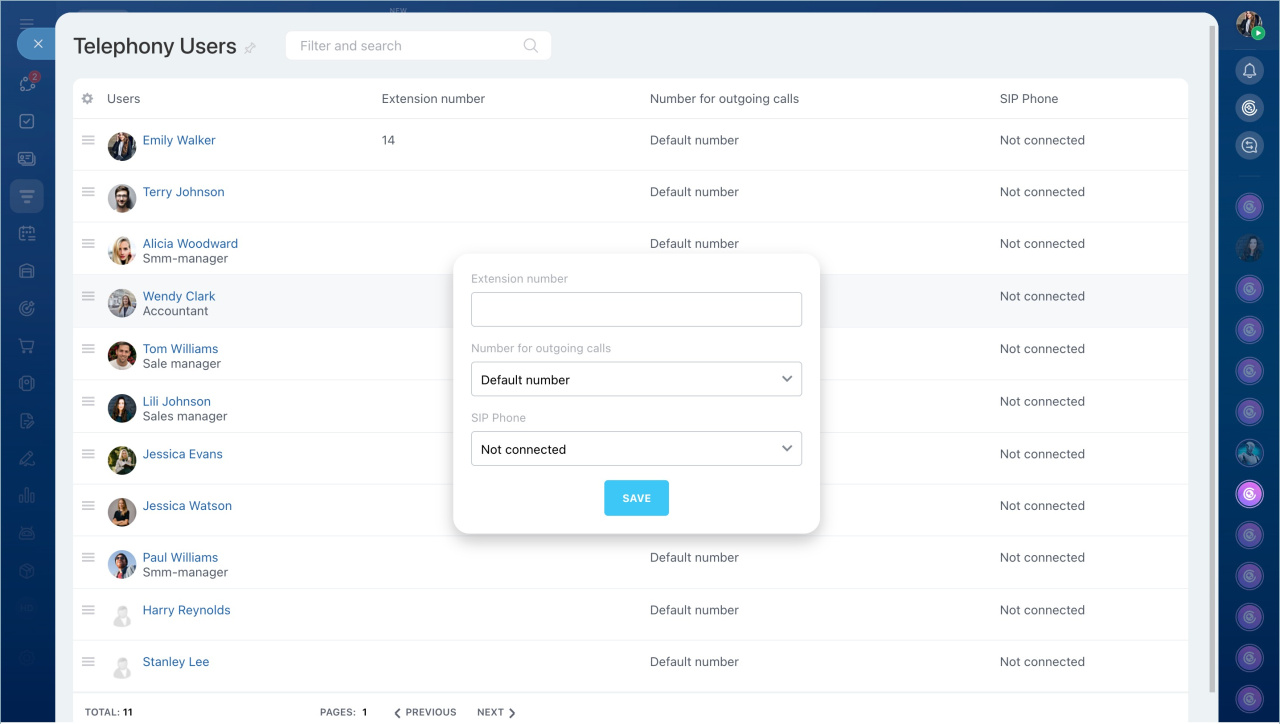Open the user profile avatar at top right
Screen dimensions: 1280x724
click(x=1249, y=25)
